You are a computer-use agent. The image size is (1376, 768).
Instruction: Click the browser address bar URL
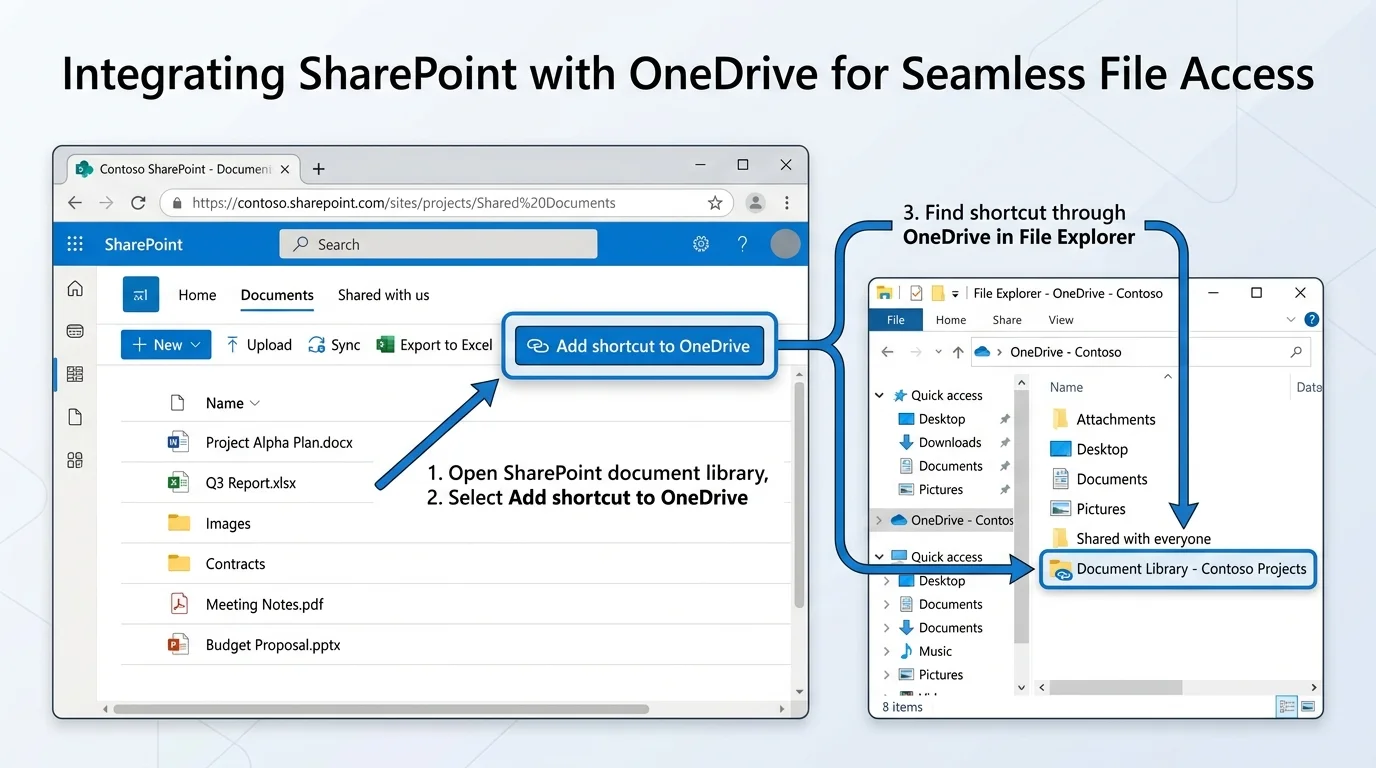pos(404,203)
